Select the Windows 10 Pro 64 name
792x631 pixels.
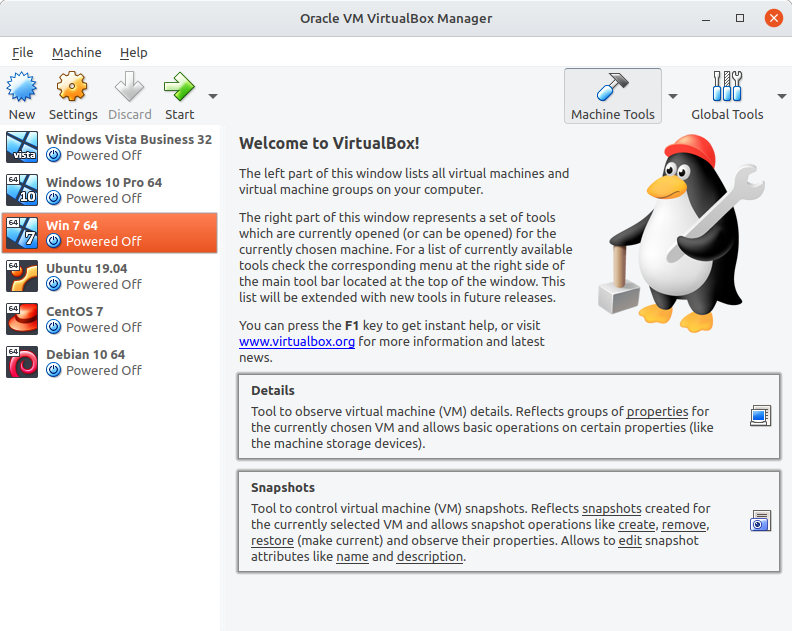coord(104,182)
